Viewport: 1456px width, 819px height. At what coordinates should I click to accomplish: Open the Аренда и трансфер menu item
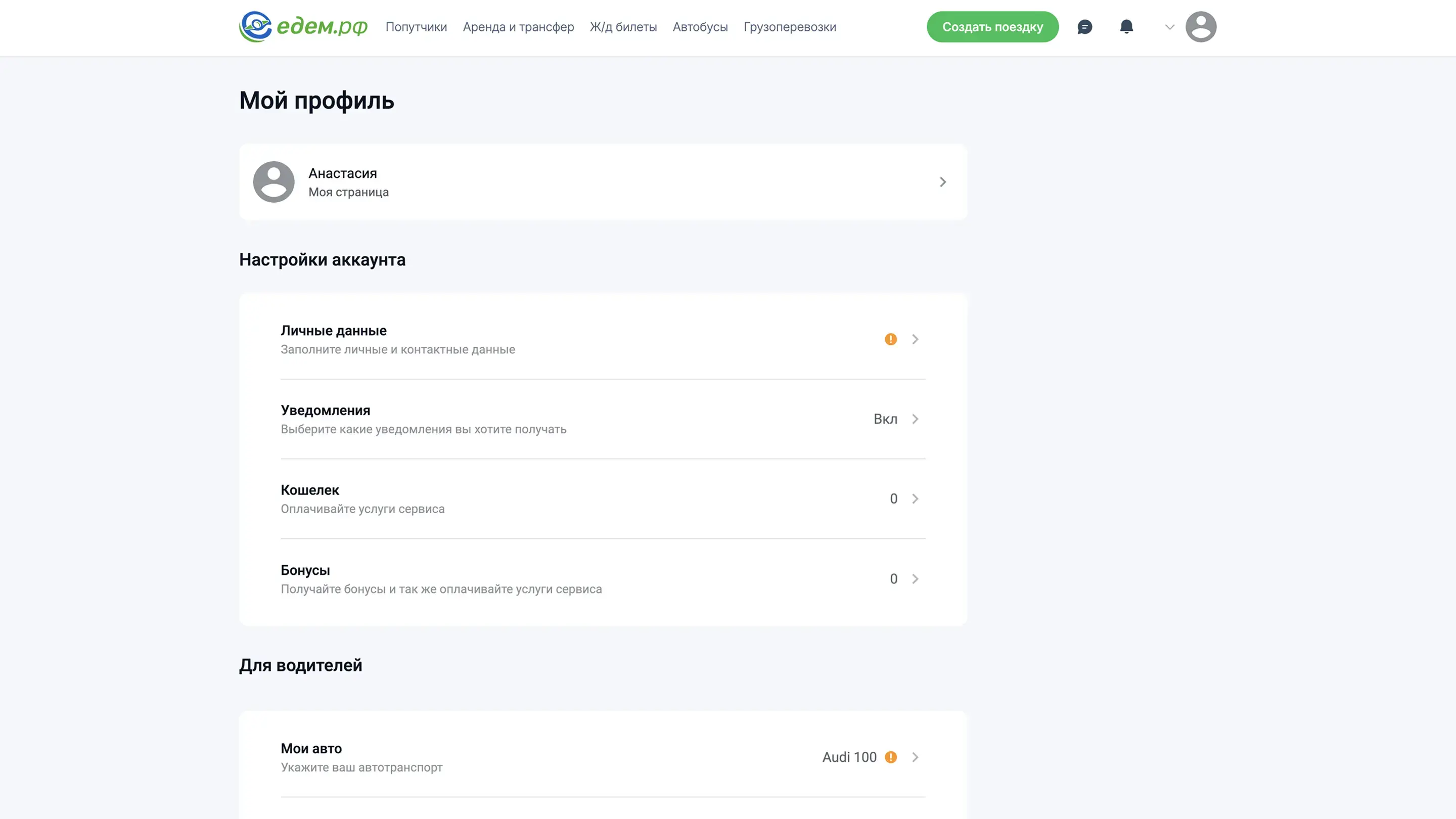518,27
